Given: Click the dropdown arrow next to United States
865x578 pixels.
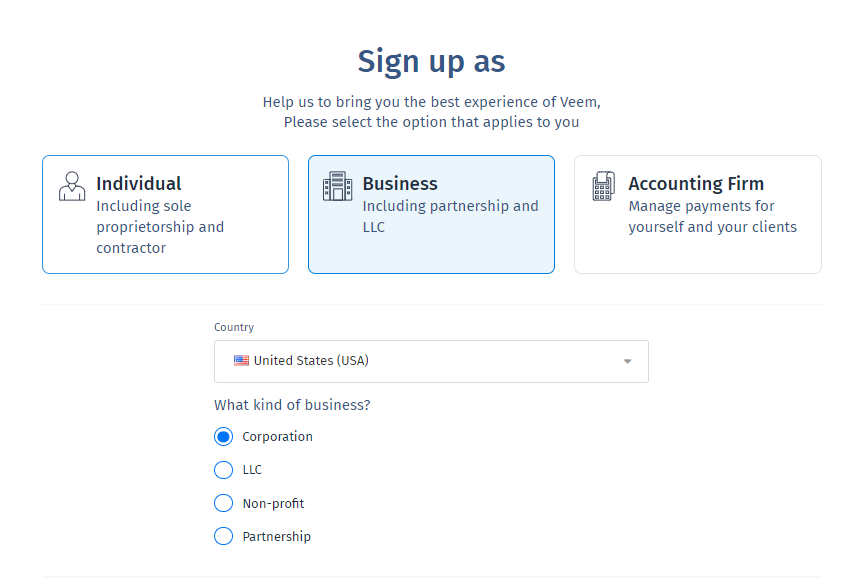Looking at the screenshot, I should point(627,361).
